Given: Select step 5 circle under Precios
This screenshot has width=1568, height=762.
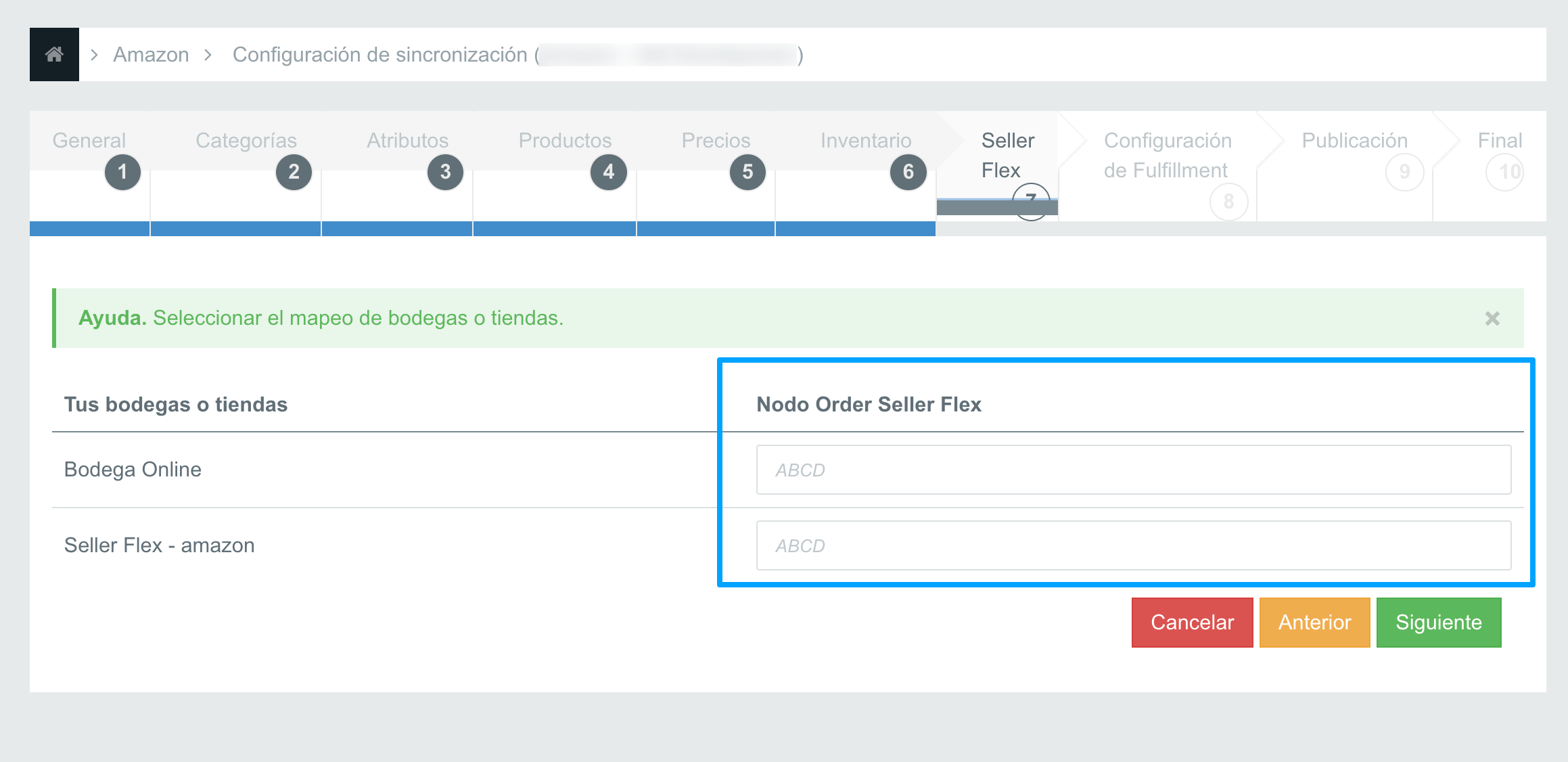Looking at the screenshot, I should [x=747, y=172].
